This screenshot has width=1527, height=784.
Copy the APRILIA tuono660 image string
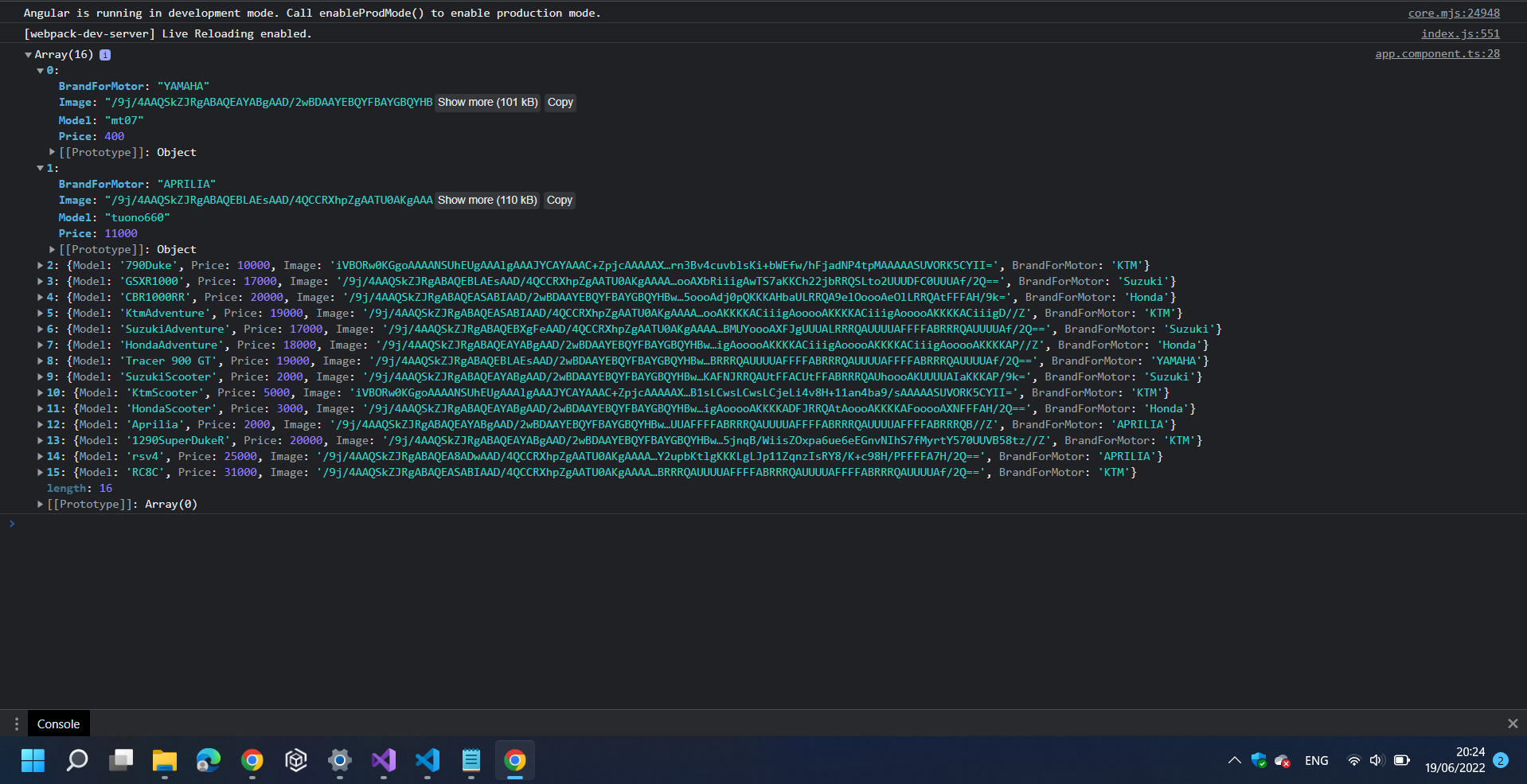[x=560, y=201]
